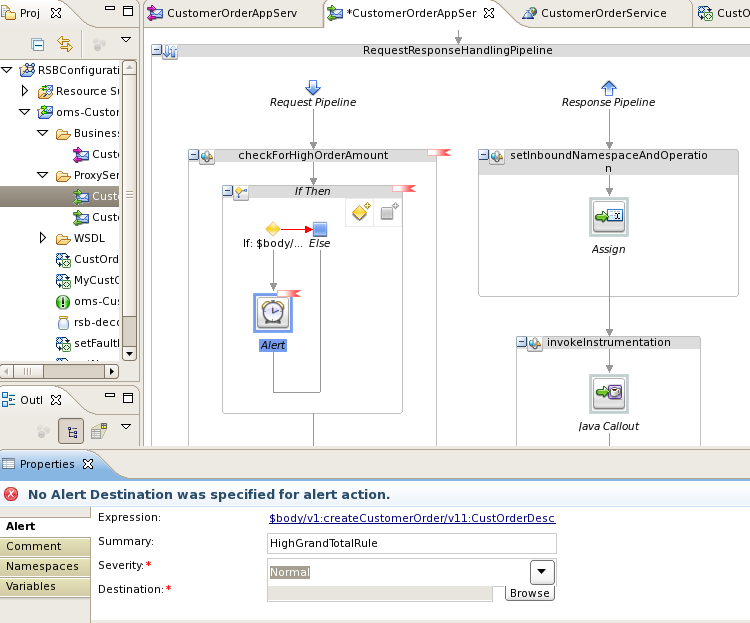This screenshot has width=750, height=623.
Task: Click the checkForHighOrderAmount stage icon
Action: pos(207,156)
